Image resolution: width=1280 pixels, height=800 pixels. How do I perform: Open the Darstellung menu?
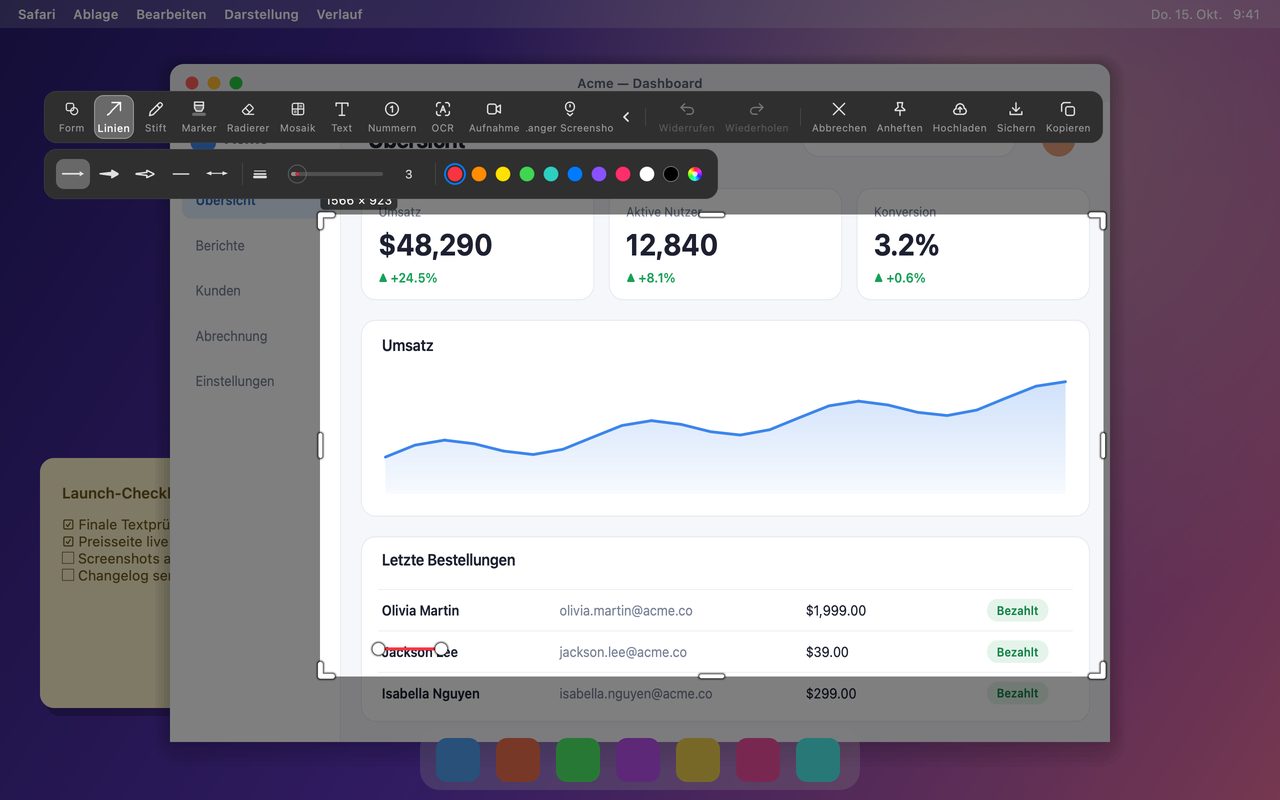[x=261, y=14]
